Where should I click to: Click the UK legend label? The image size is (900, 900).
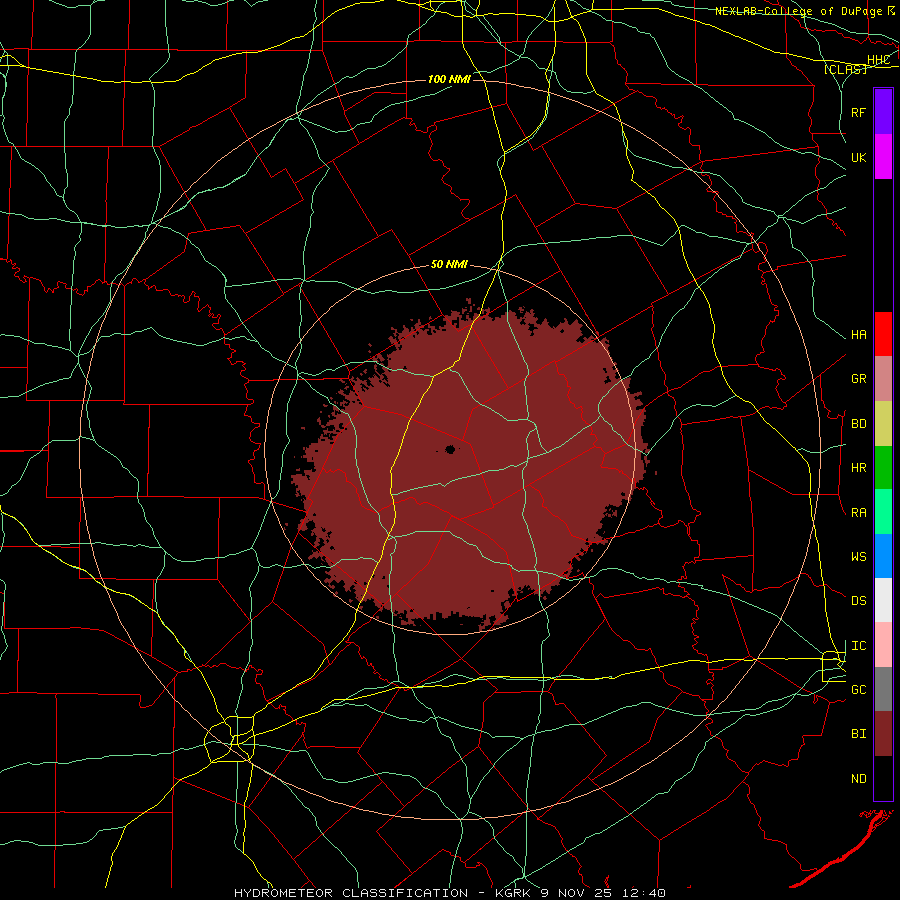coord(858,157)
